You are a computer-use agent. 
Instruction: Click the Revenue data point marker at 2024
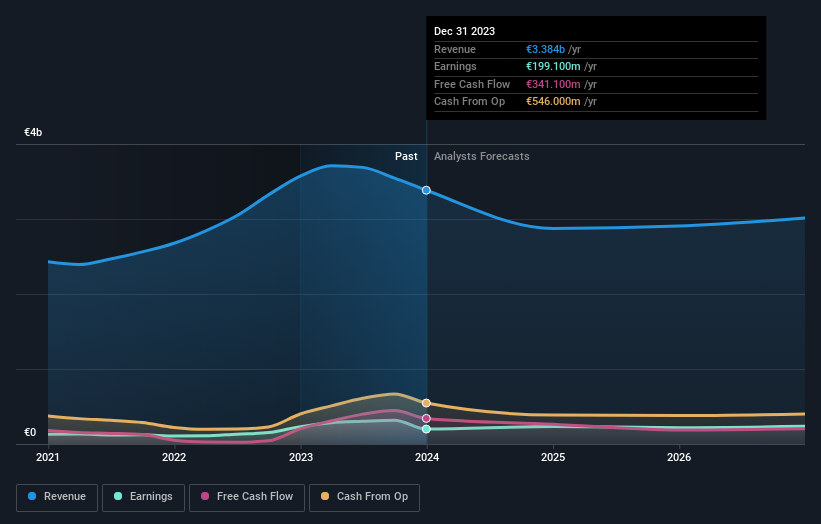click(426, 190)
